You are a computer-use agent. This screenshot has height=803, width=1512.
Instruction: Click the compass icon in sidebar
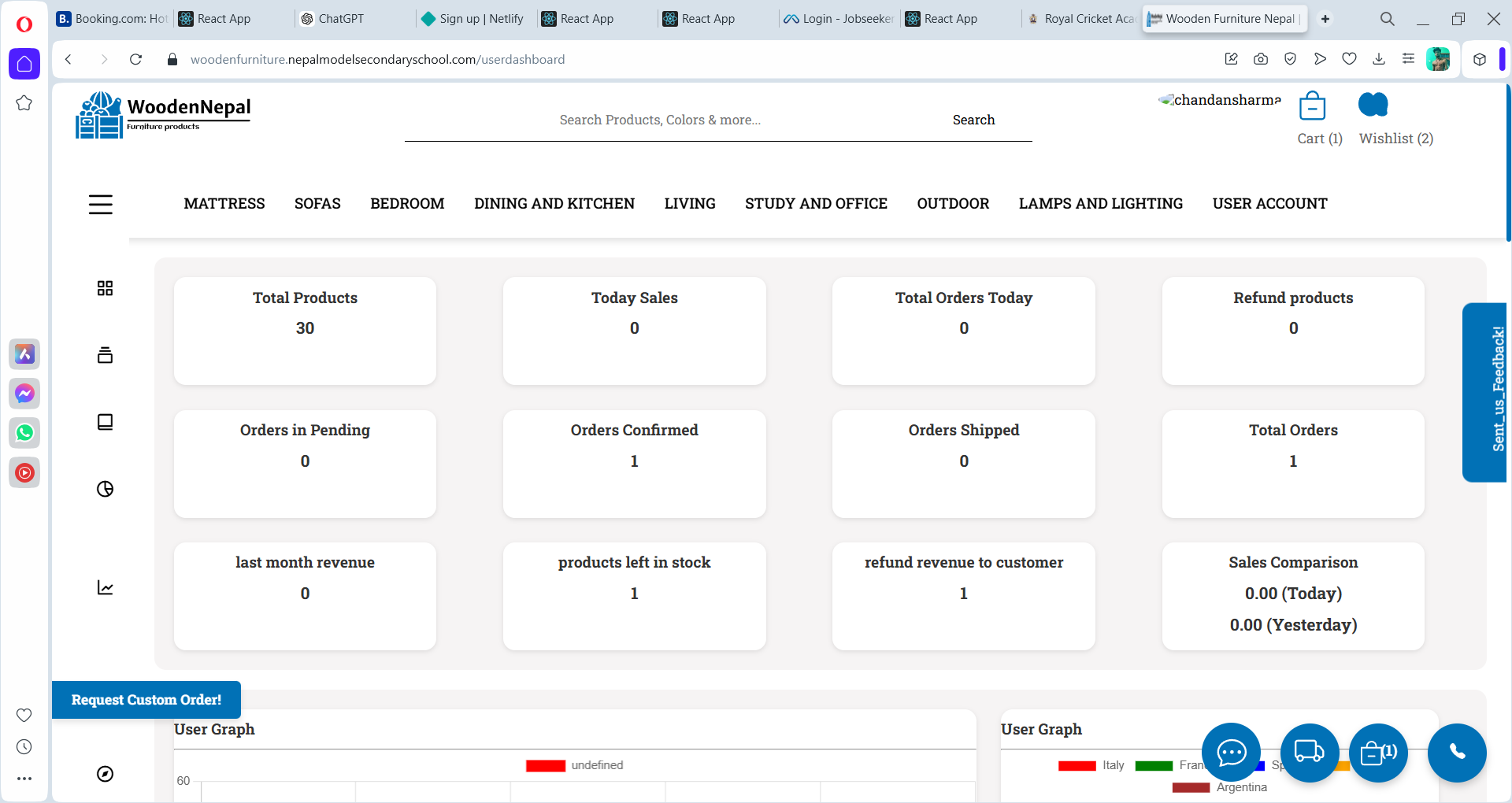pyautogui.click(x=105, y=774)
